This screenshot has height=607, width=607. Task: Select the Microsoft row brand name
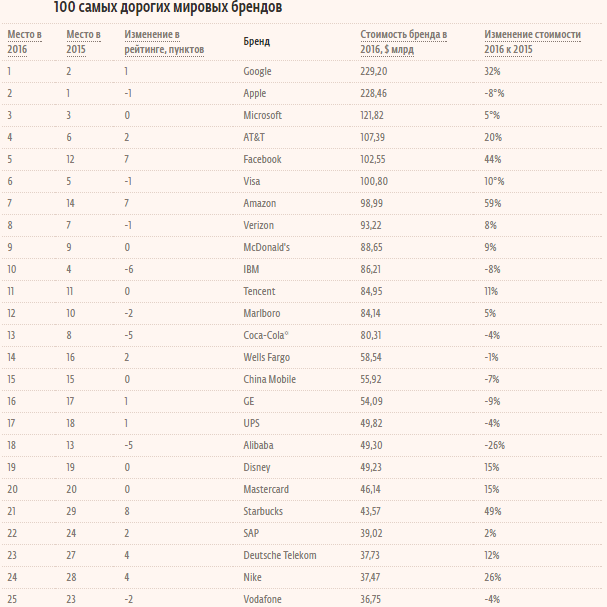262,115
